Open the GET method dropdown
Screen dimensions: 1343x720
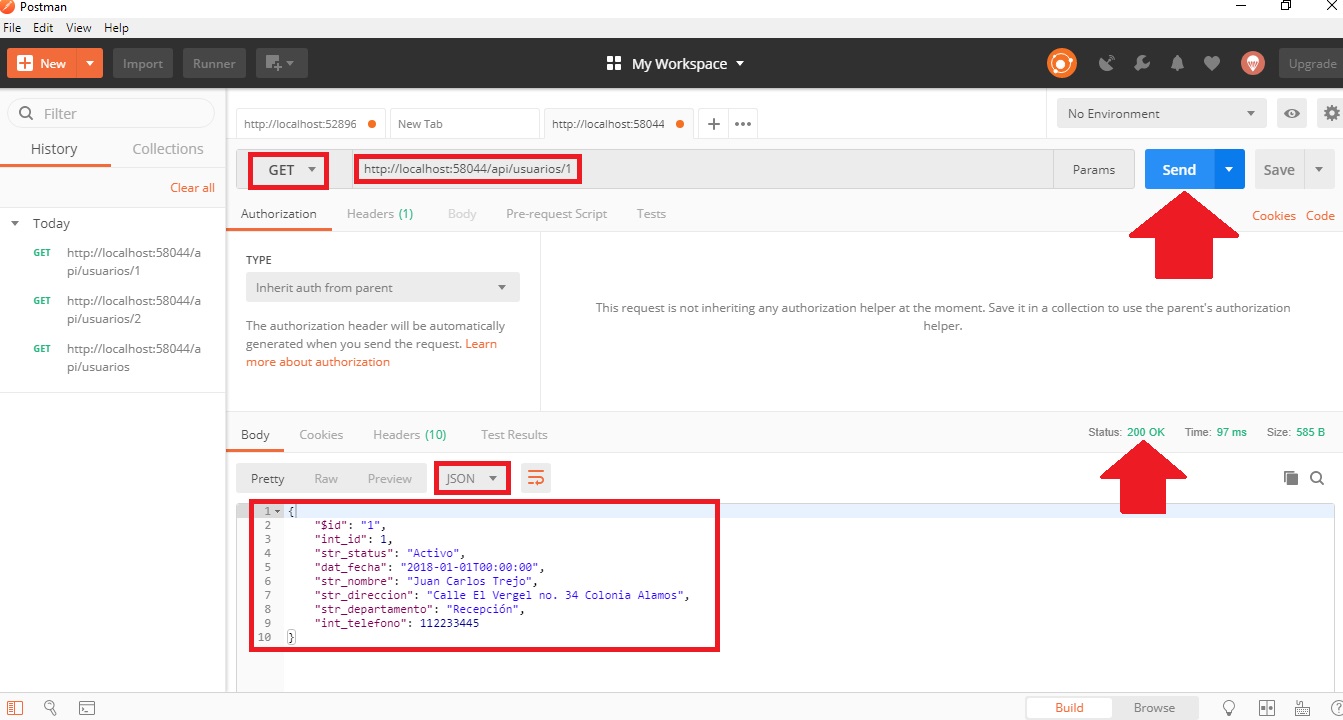(288, 170)
